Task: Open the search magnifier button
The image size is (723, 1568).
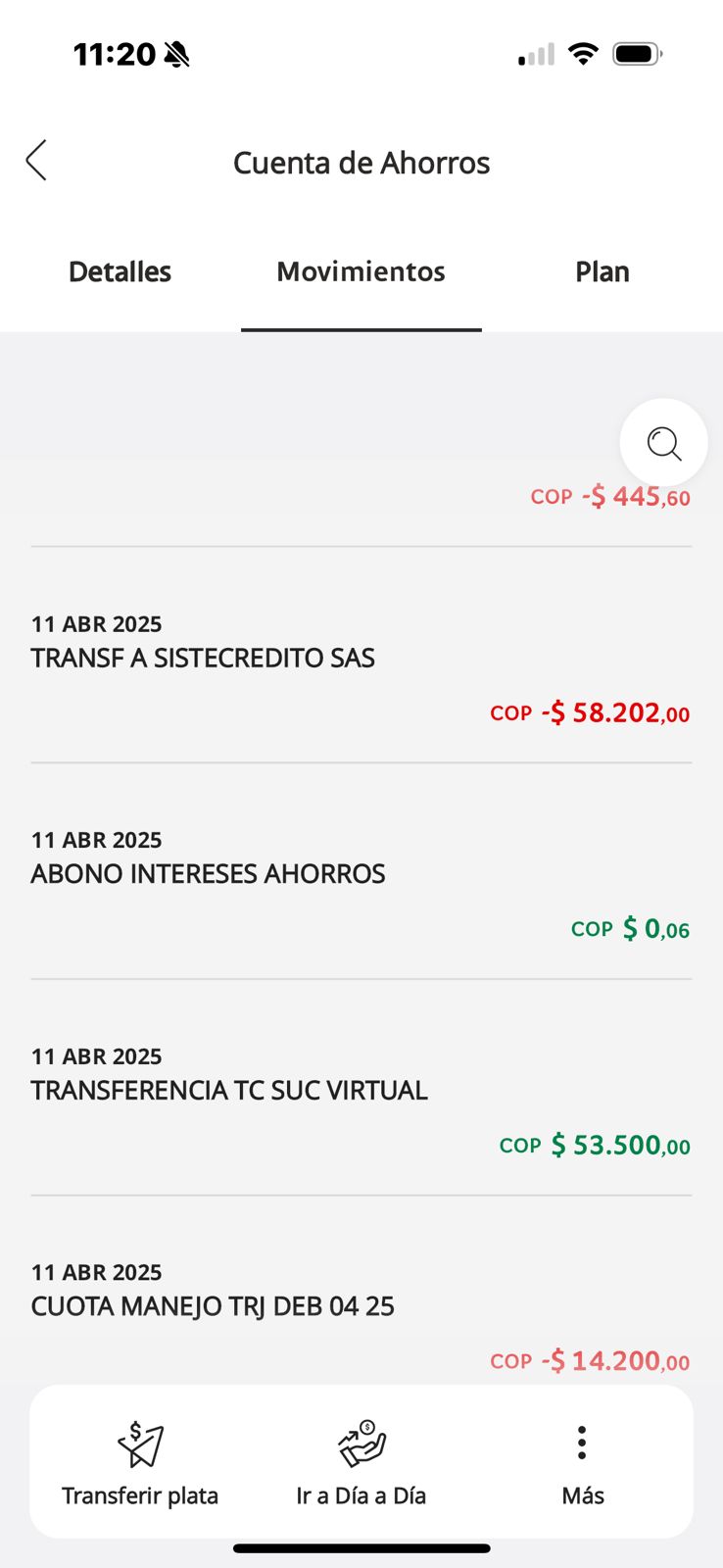Action: click(x=663, y=443)
